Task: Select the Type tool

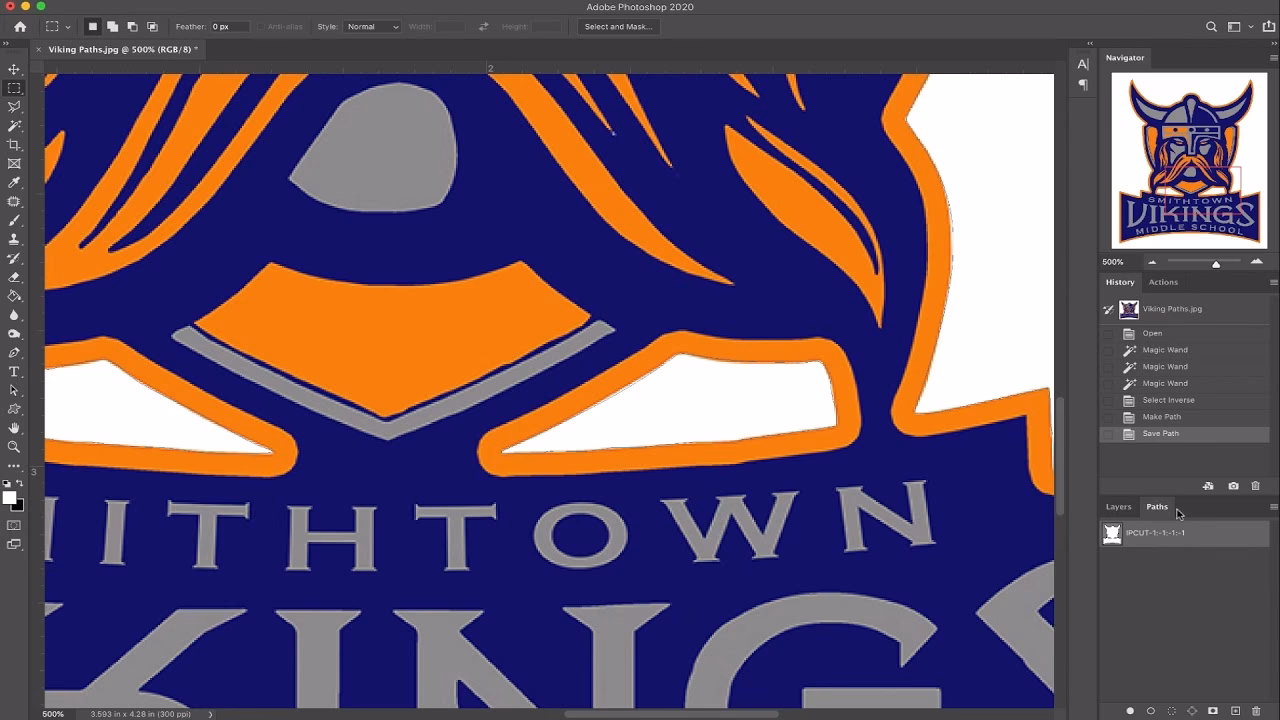Action: pyautogui.click(x=13, y=371)
